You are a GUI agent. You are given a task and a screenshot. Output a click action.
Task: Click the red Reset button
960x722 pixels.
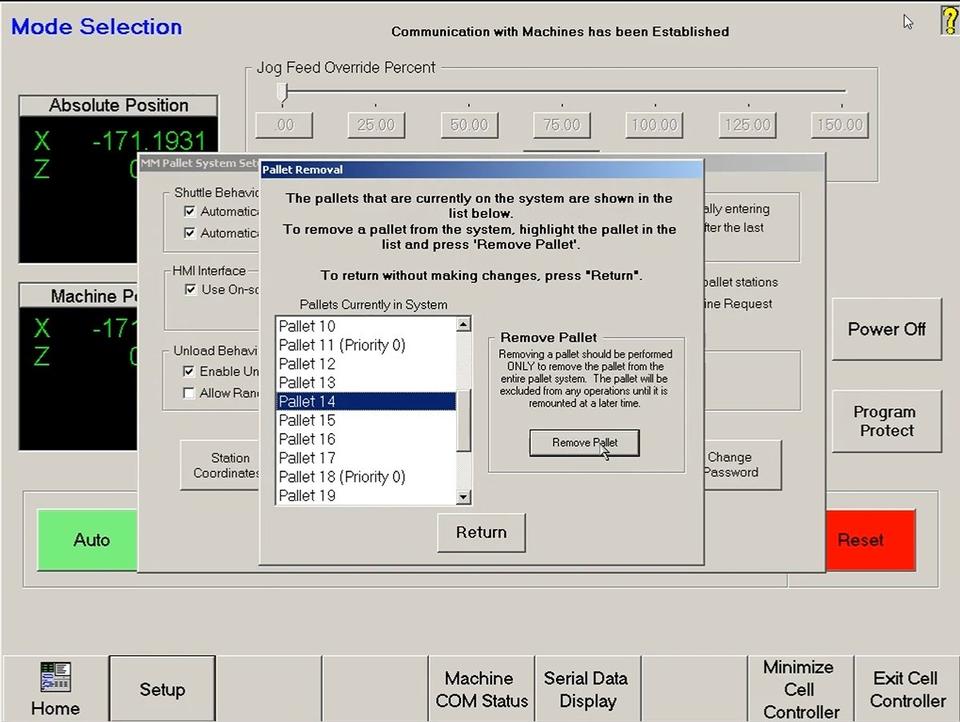click(870, 540)
